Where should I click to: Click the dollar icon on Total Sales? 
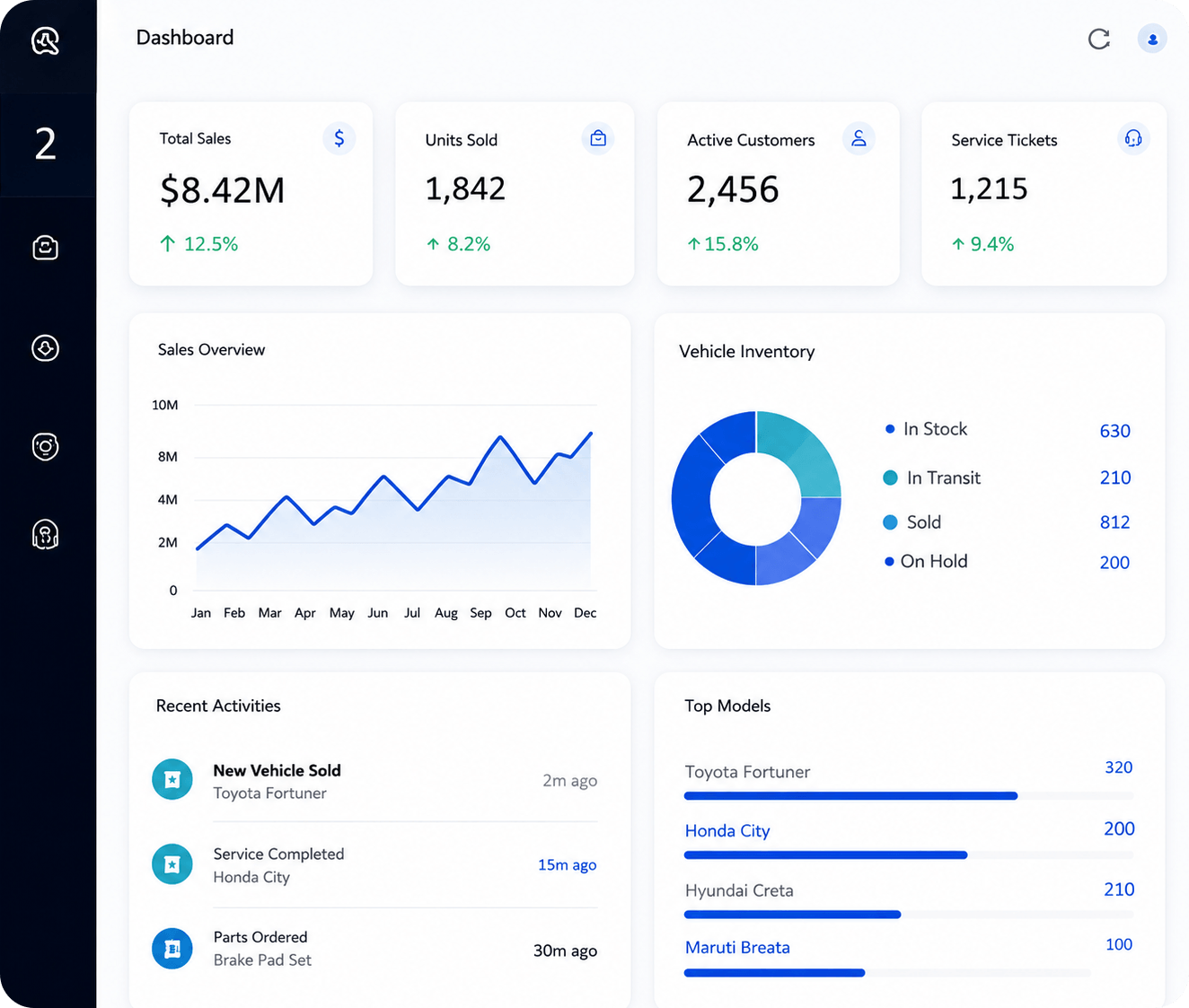click(x=339, y=138)
